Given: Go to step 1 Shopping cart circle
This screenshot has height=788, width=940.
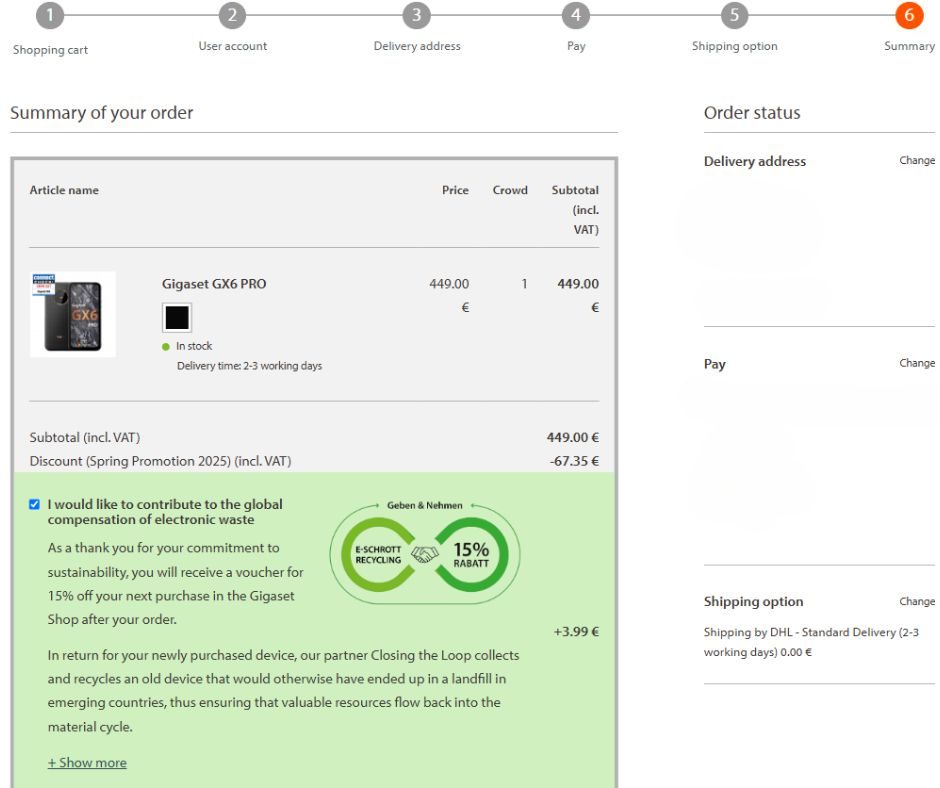Looking at the screenshot, I should pyautogui.click(x=50, y=15).
